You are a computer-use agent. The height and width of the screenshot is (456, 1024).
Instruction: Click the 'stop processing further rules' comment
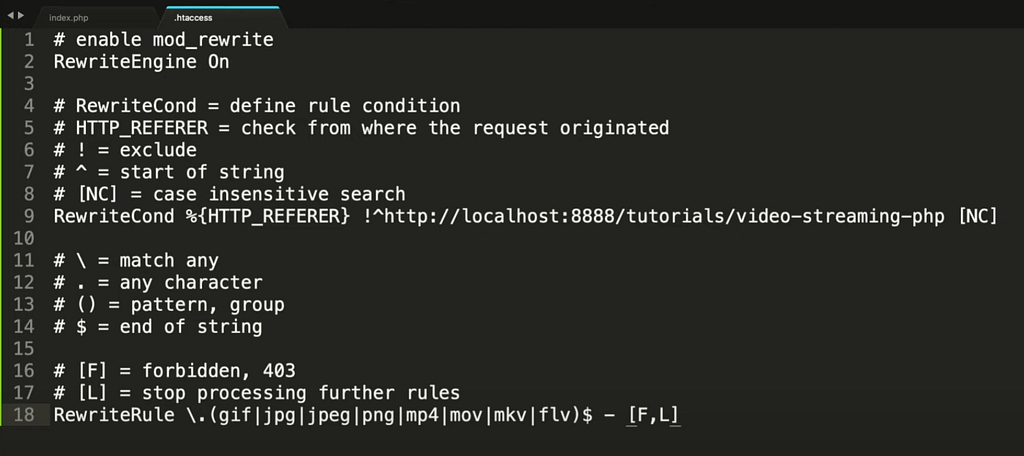coord(301,393)
